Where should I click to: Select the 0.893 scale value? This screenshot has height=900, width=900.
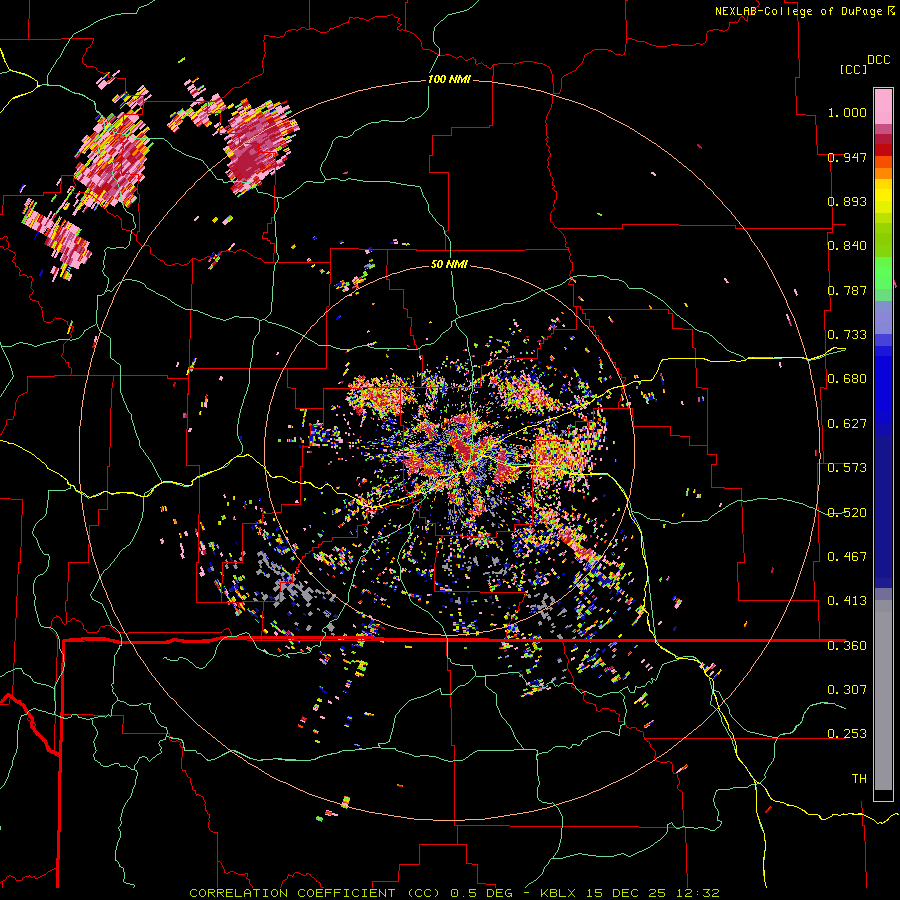click(x=847, y=201)
